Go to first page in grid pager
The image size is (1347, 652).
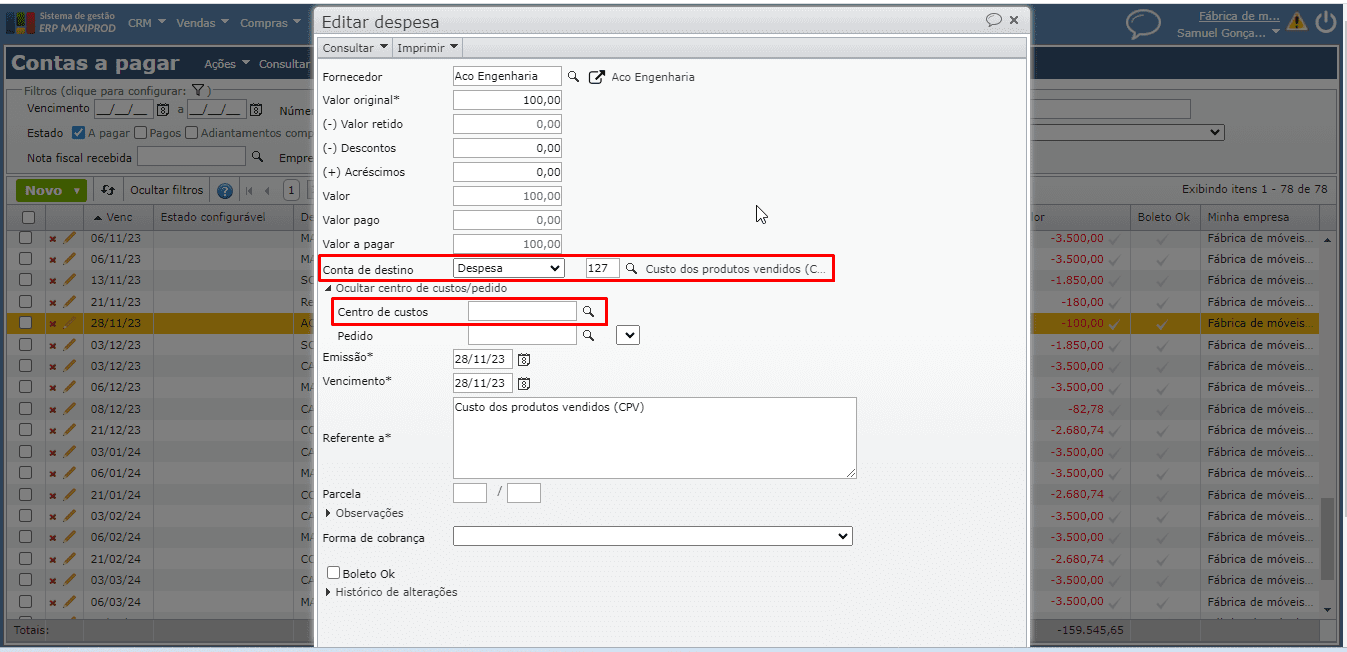[249, 190]
